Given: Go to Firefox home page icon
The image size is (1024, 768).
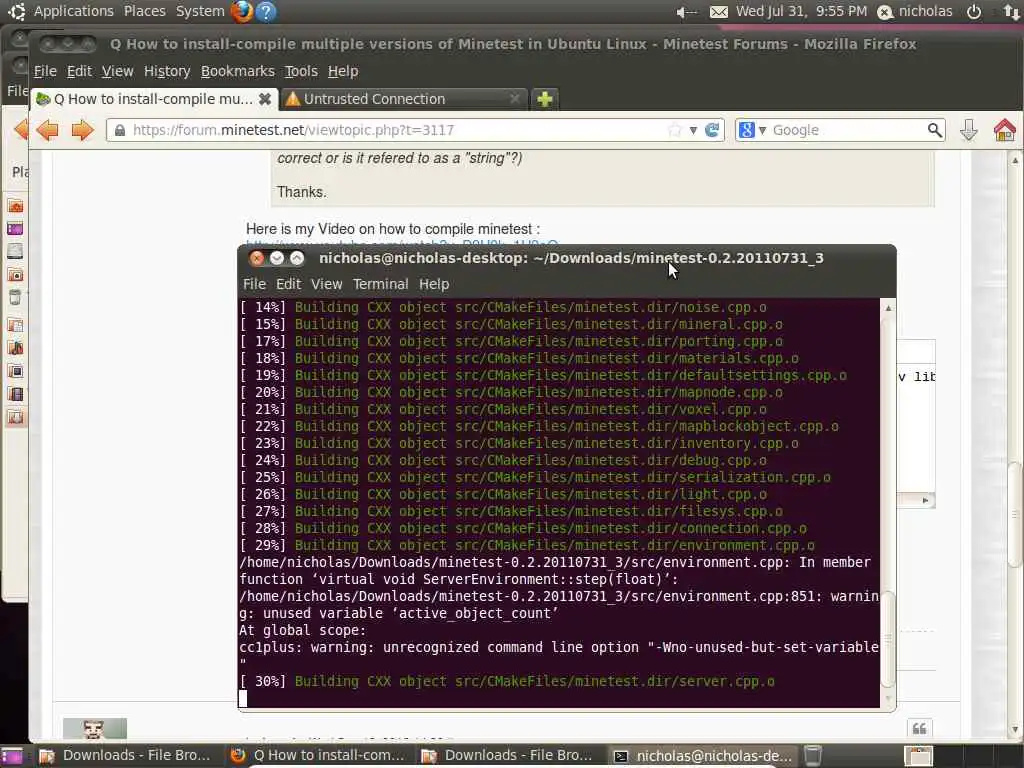Looking at the screenshot, I should click(x=1004, y=130).
